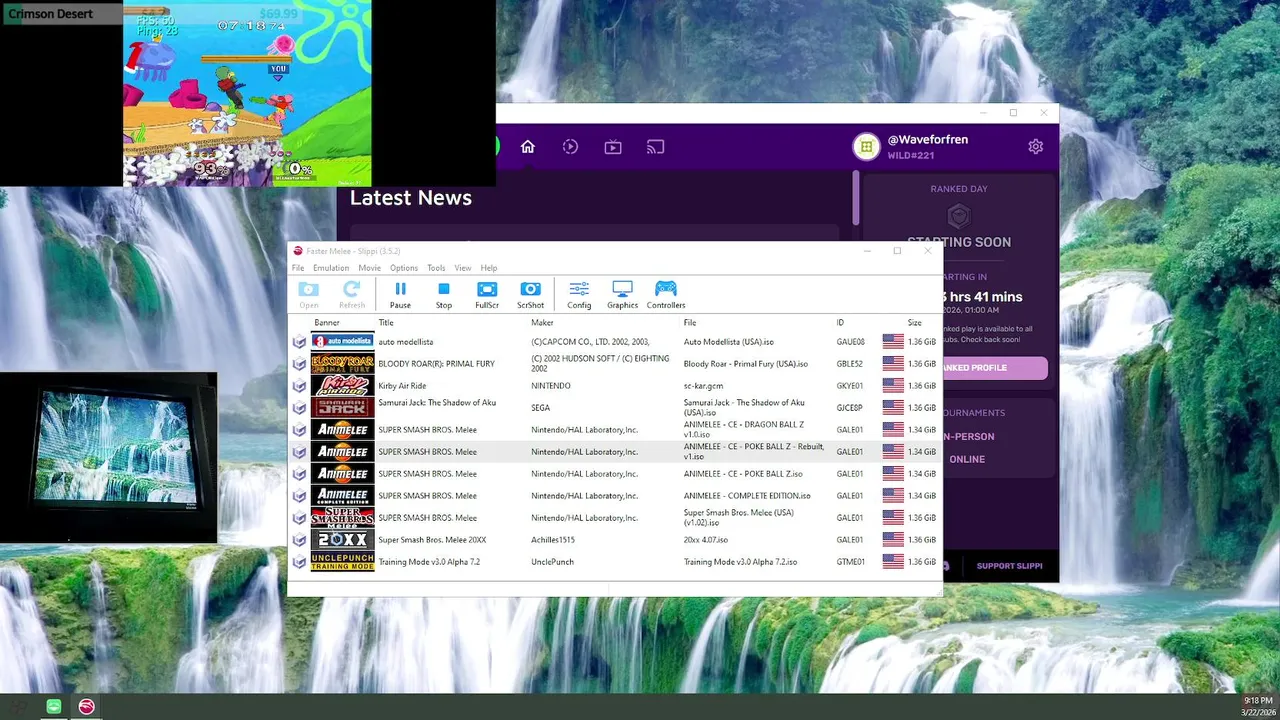Click the UnclePunch Training Mode banner
This screenshot has height=720, width=1280.
click(343, 562)
